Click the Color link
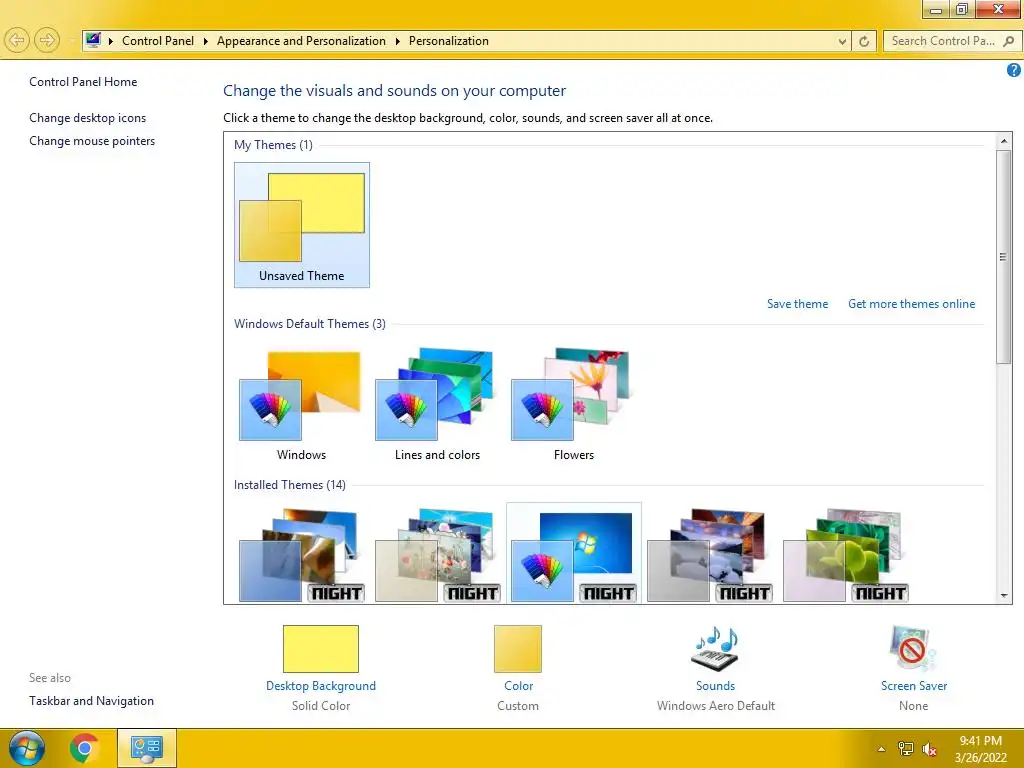This screenshot has height=768, width=1024. (519, 686)
